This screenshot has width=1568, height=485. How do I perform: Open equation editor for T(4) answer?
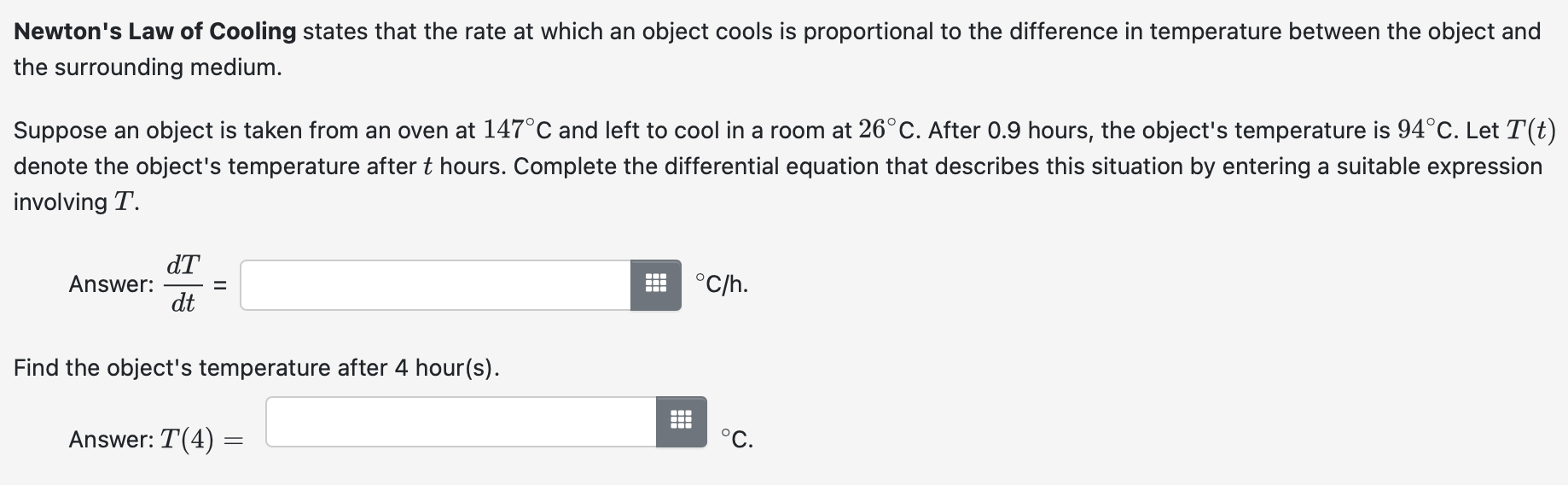point(681,421)
